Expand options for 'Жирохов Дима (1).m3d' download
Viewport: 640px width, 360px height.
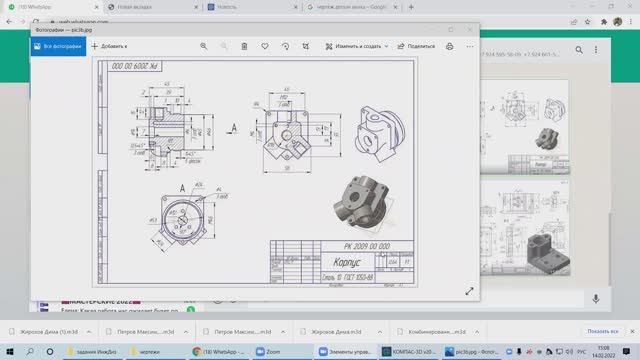(x=89, y=332)
